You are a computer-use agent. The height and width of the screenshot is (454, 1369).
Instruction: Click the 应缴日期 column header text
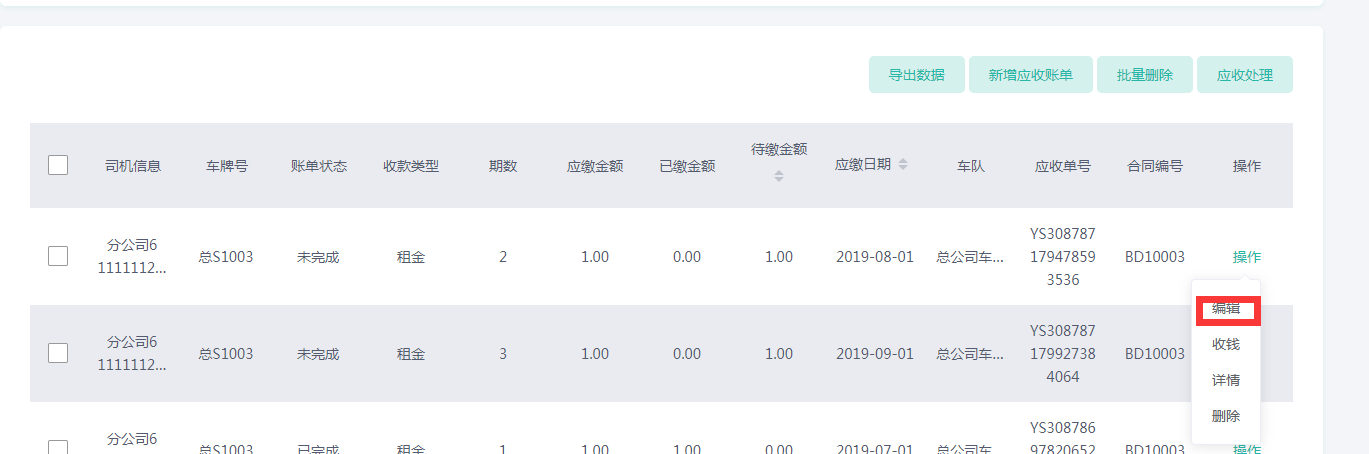click(x=862, y=165)
